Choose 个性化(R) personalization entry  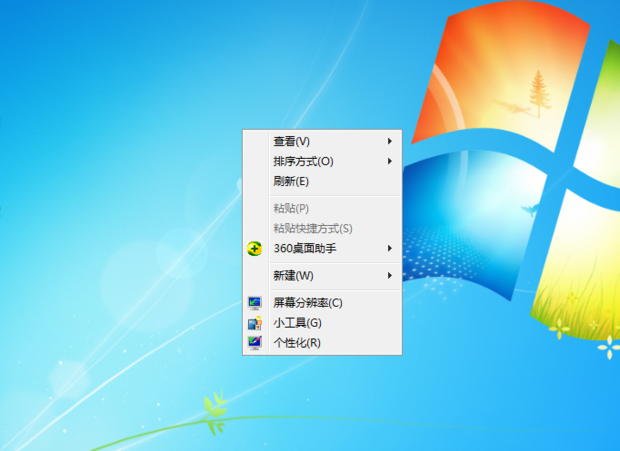click(322, 343)
